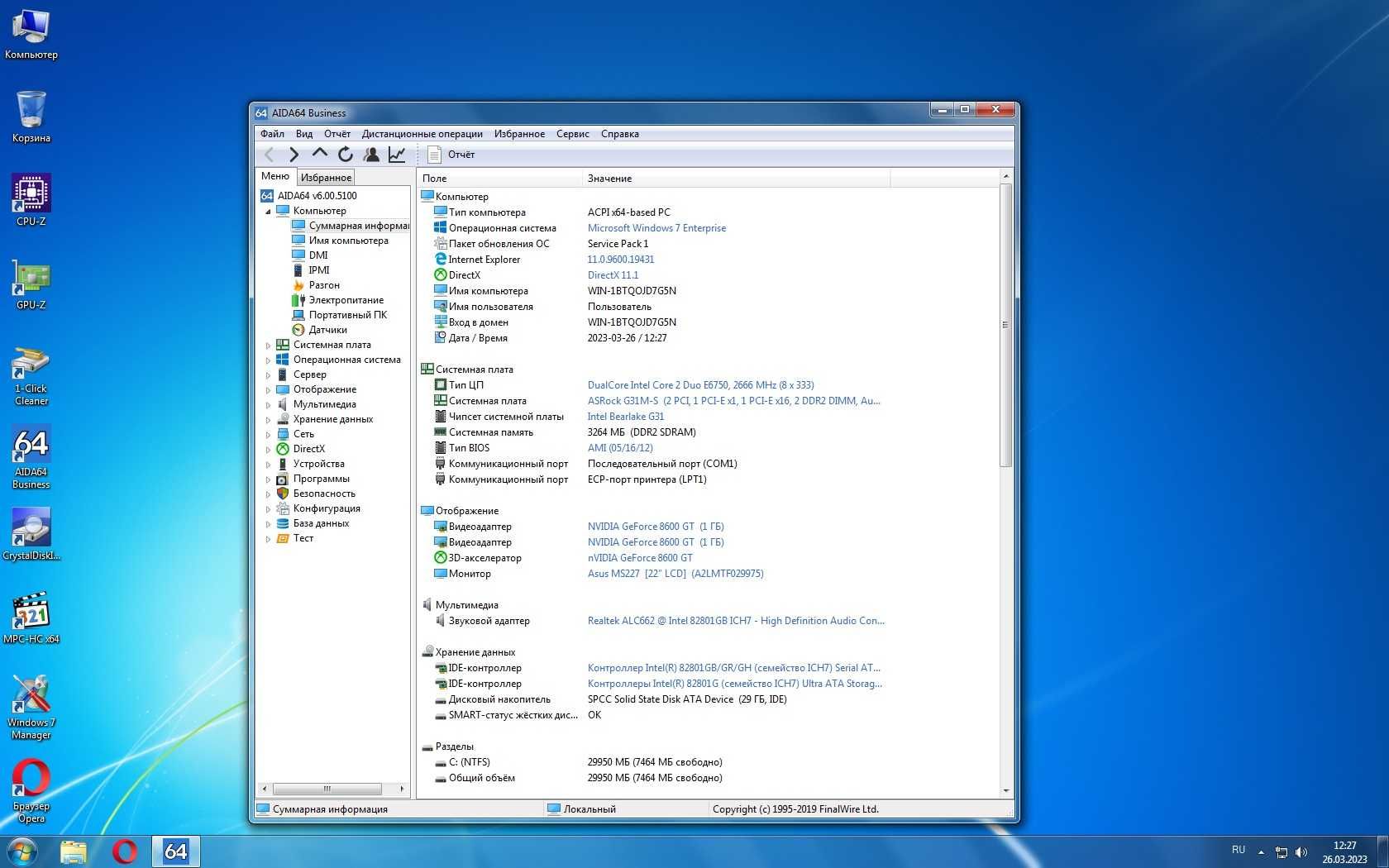Image resolution: width=1389 pixels, height=868 pixels.
Task: Click the volume speaker tray icon
Action: tap(1301, 851)
